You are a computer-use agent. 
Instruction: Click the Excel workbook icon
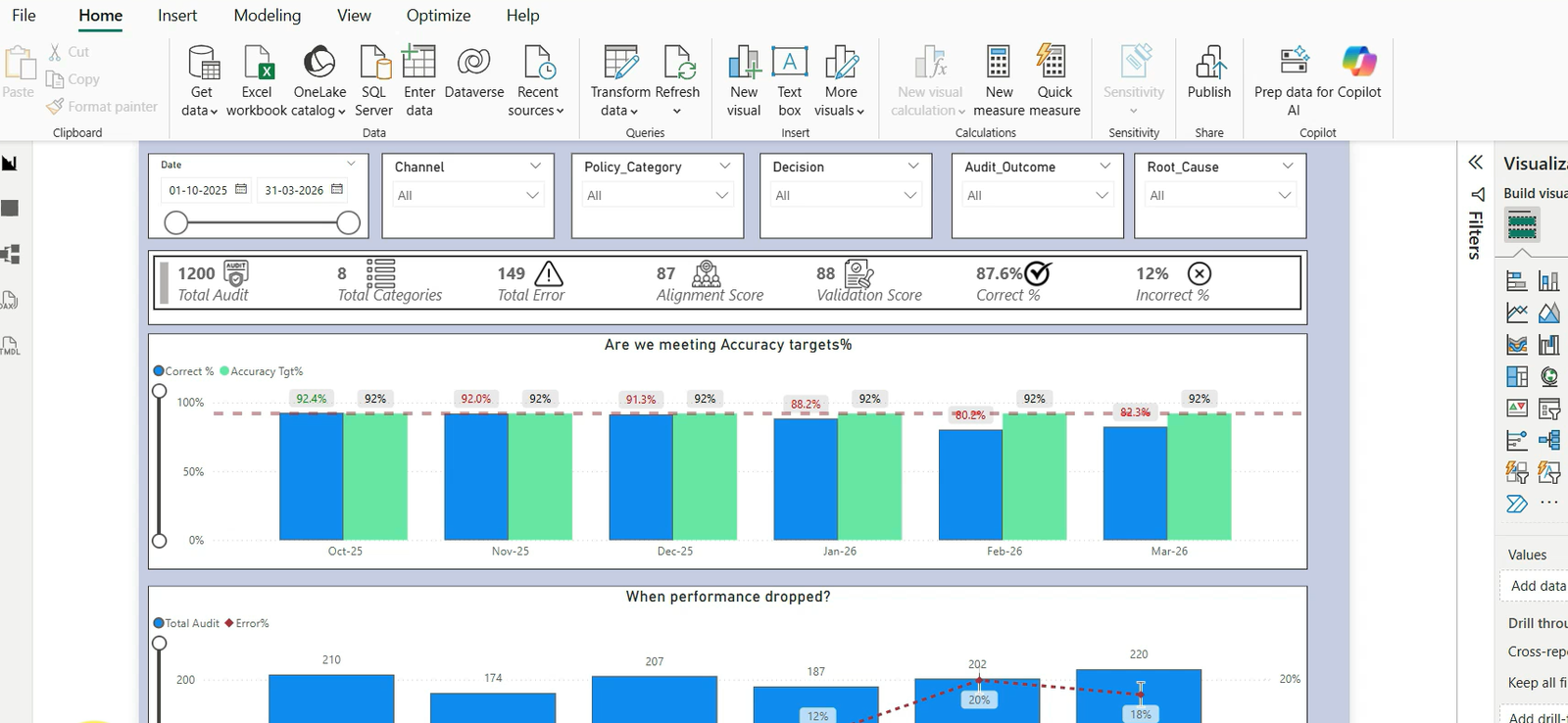coord(258,63)
